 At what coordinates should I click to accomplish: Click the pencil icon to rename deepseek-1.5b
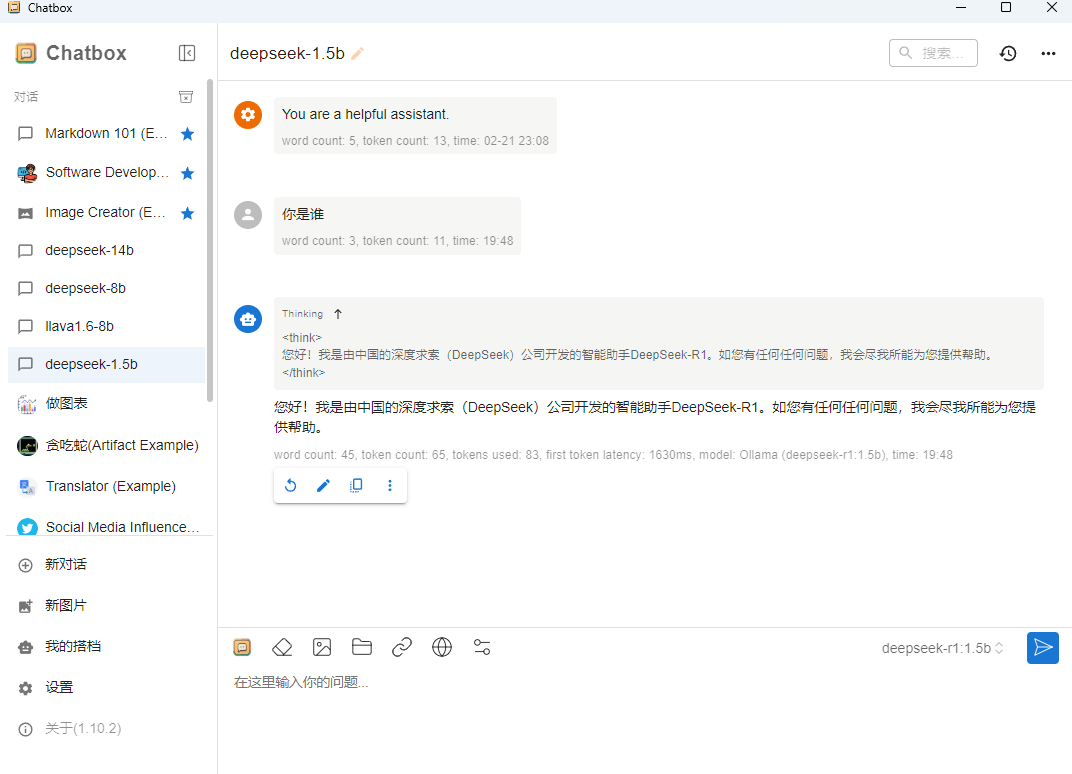click(358, 54)
